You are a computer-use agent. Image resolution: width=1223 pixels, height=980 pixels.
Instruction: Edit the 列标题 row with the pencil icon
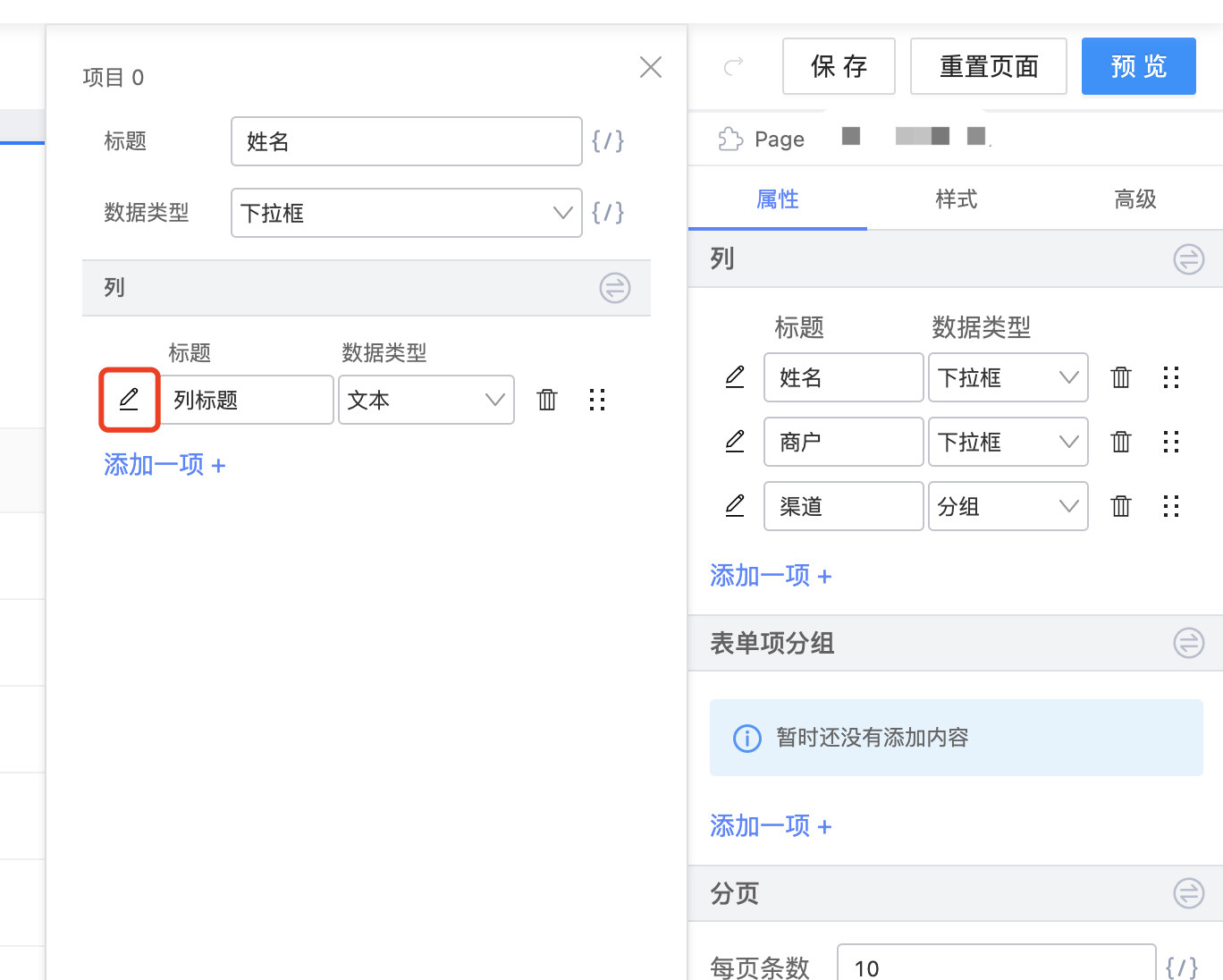click(129, 400)
